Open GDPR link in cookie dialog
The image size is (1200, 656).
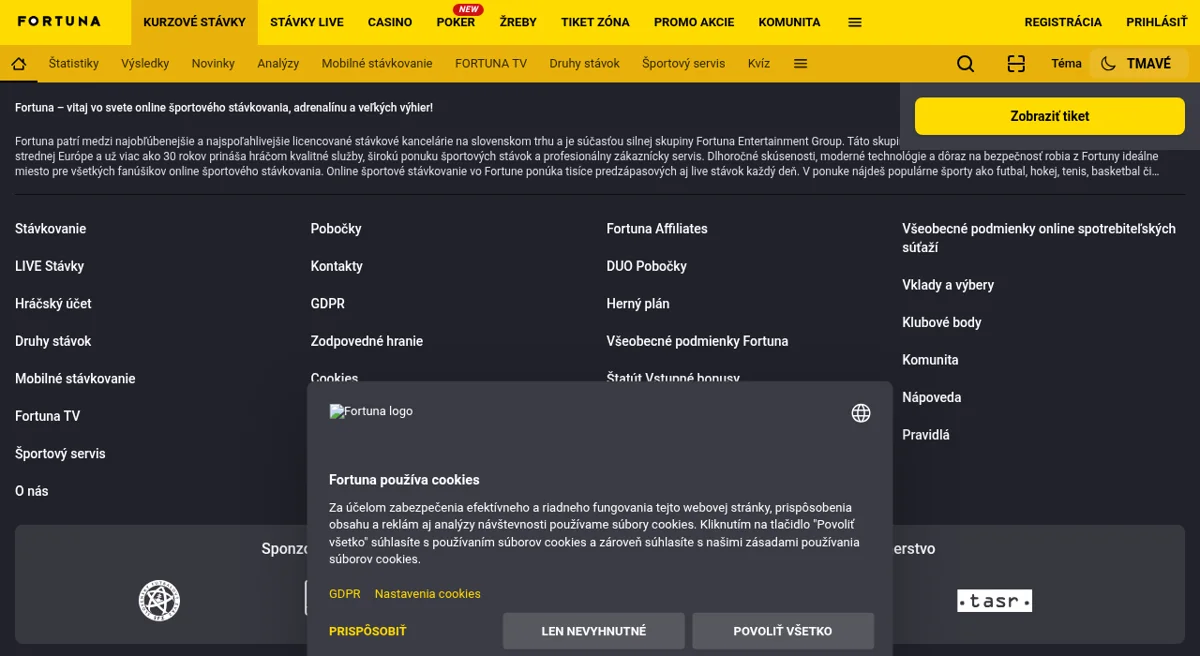345,594
